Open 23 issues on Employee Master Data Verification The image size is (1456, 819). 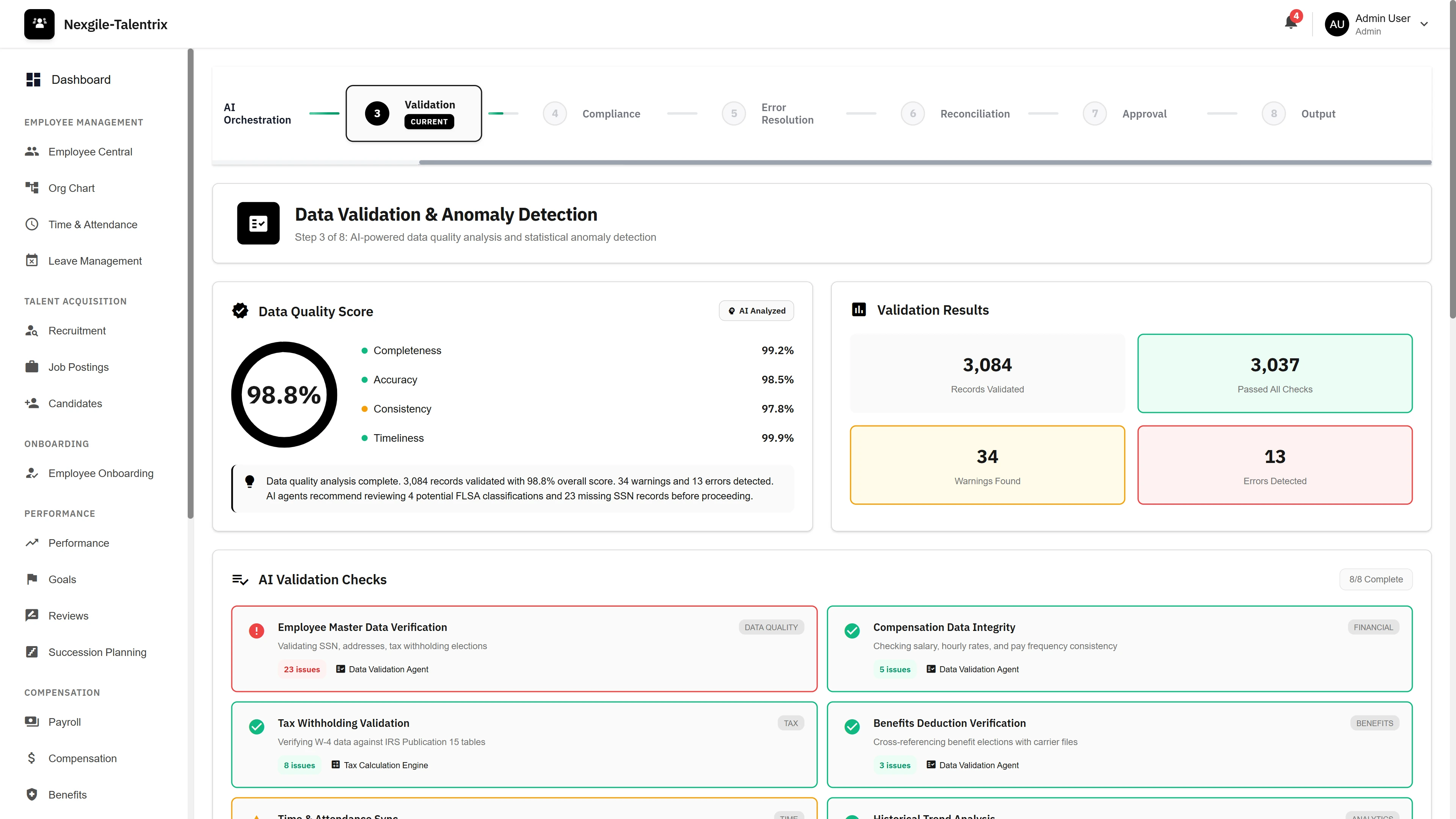click(301, 668)
